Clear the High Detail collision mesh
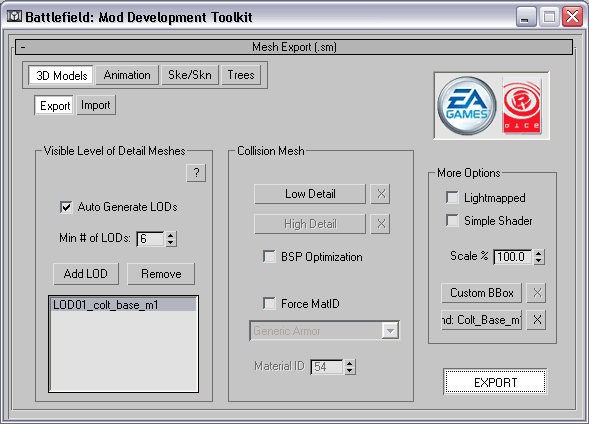 tap(380, 224)
